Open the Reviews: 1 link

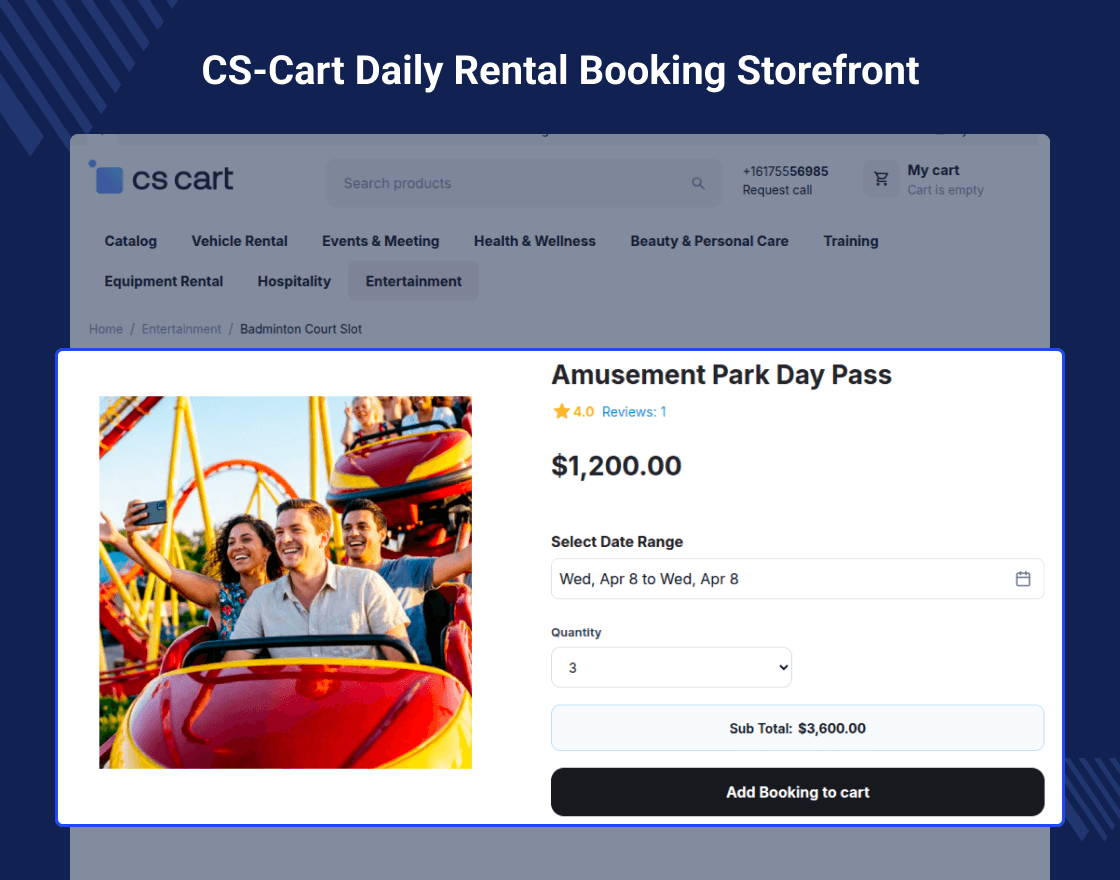click(634, 411)
